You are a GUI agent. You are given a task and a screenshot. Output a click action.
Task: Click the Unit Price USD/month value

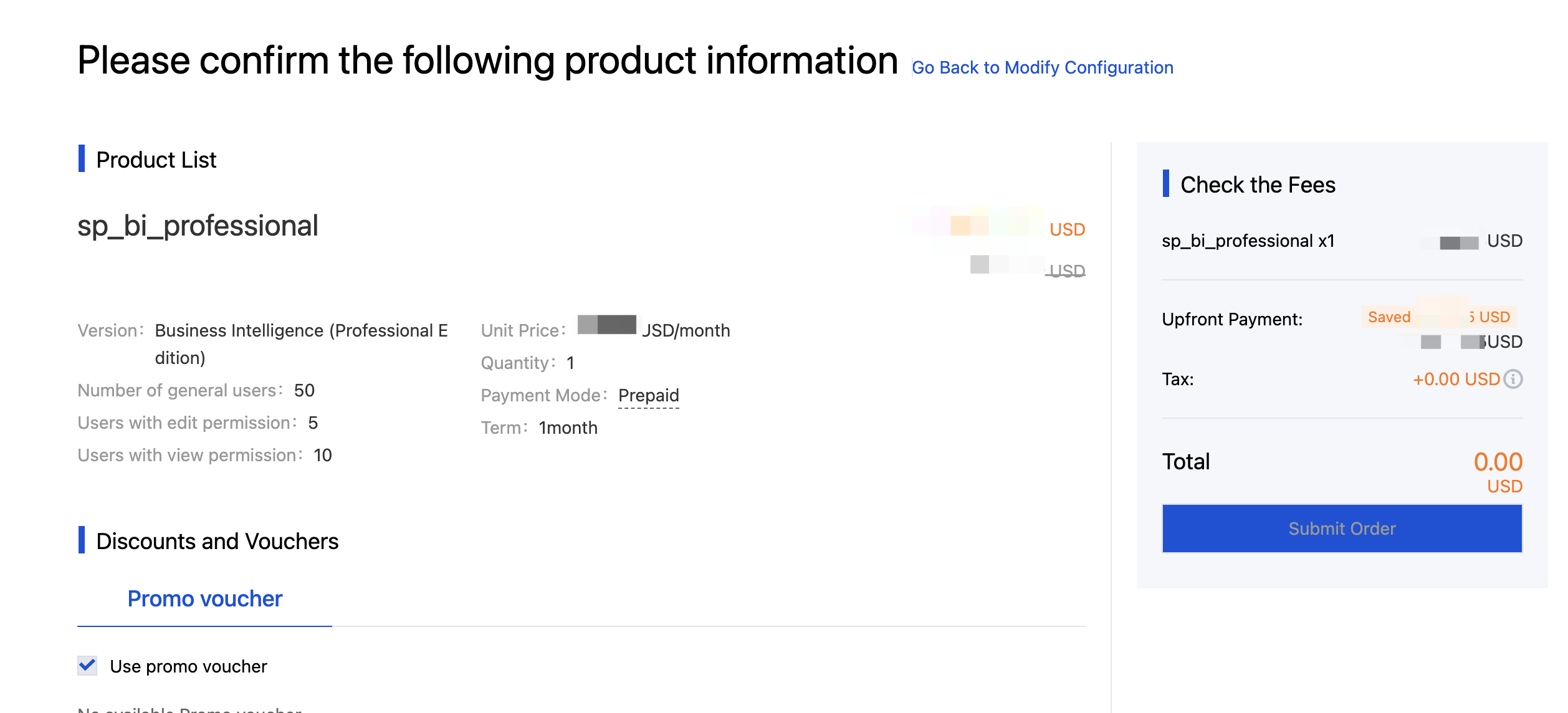point(653,329)
